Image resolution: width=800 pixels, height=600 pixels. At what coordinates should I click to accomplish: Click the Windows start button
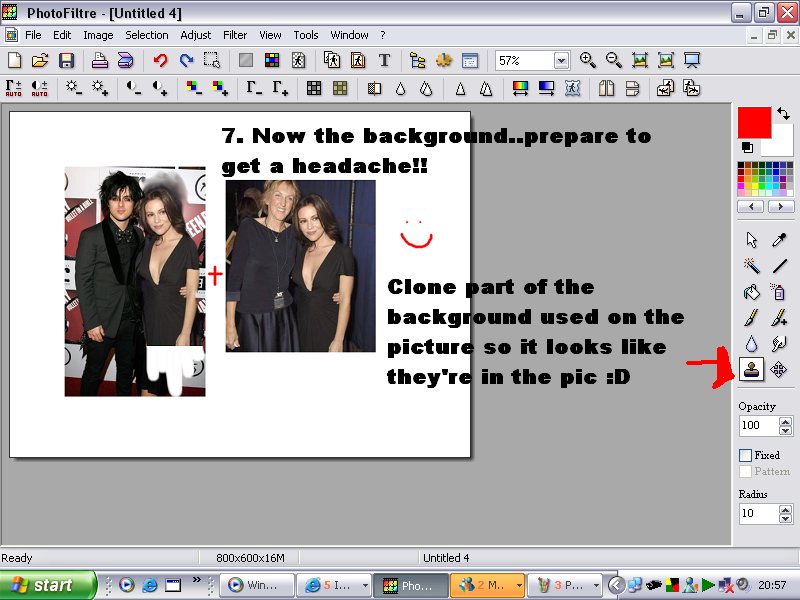48,585
